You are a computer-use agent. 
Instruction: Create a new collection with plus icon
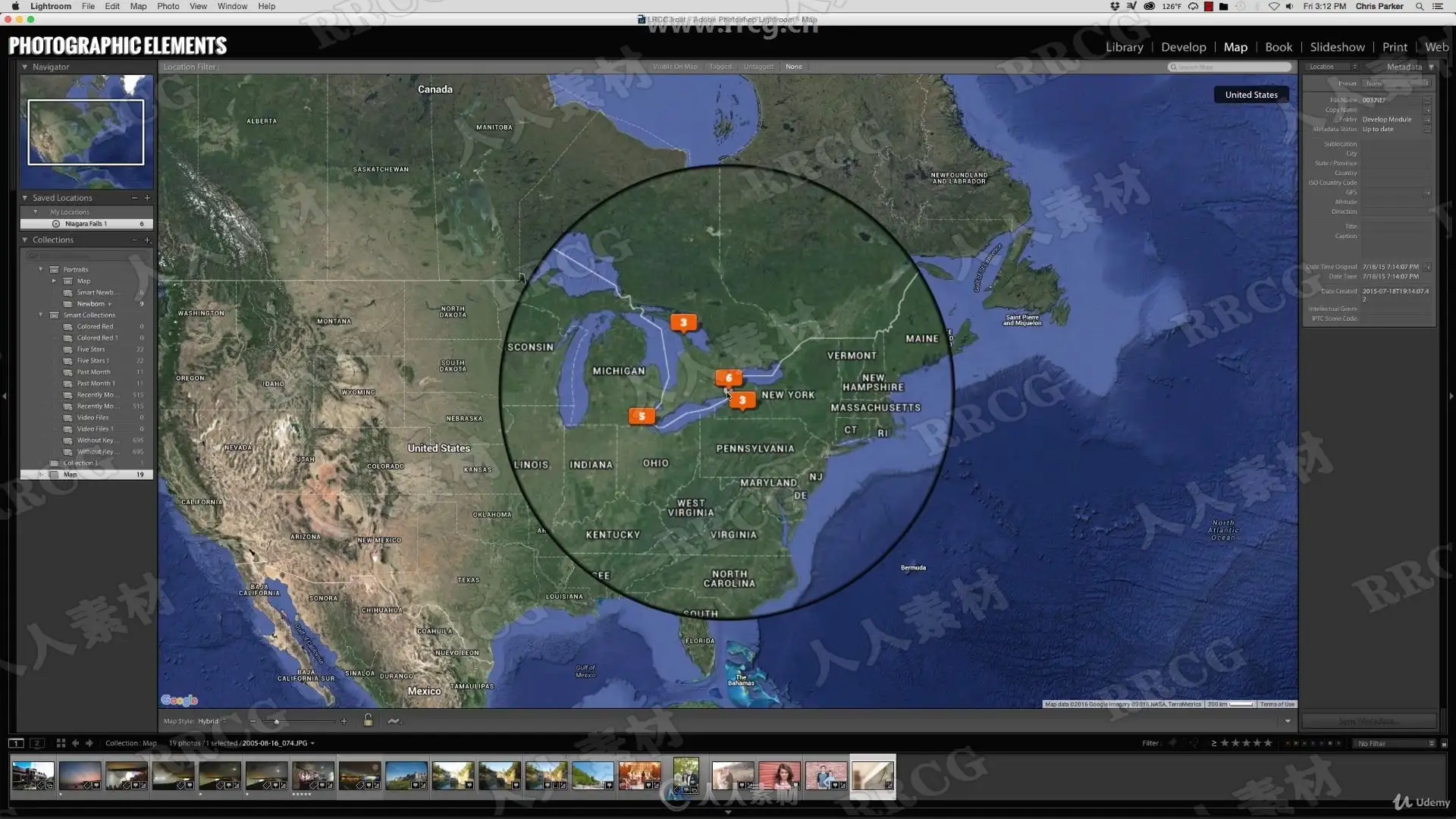pyautogui.click(x=147, y=240)
